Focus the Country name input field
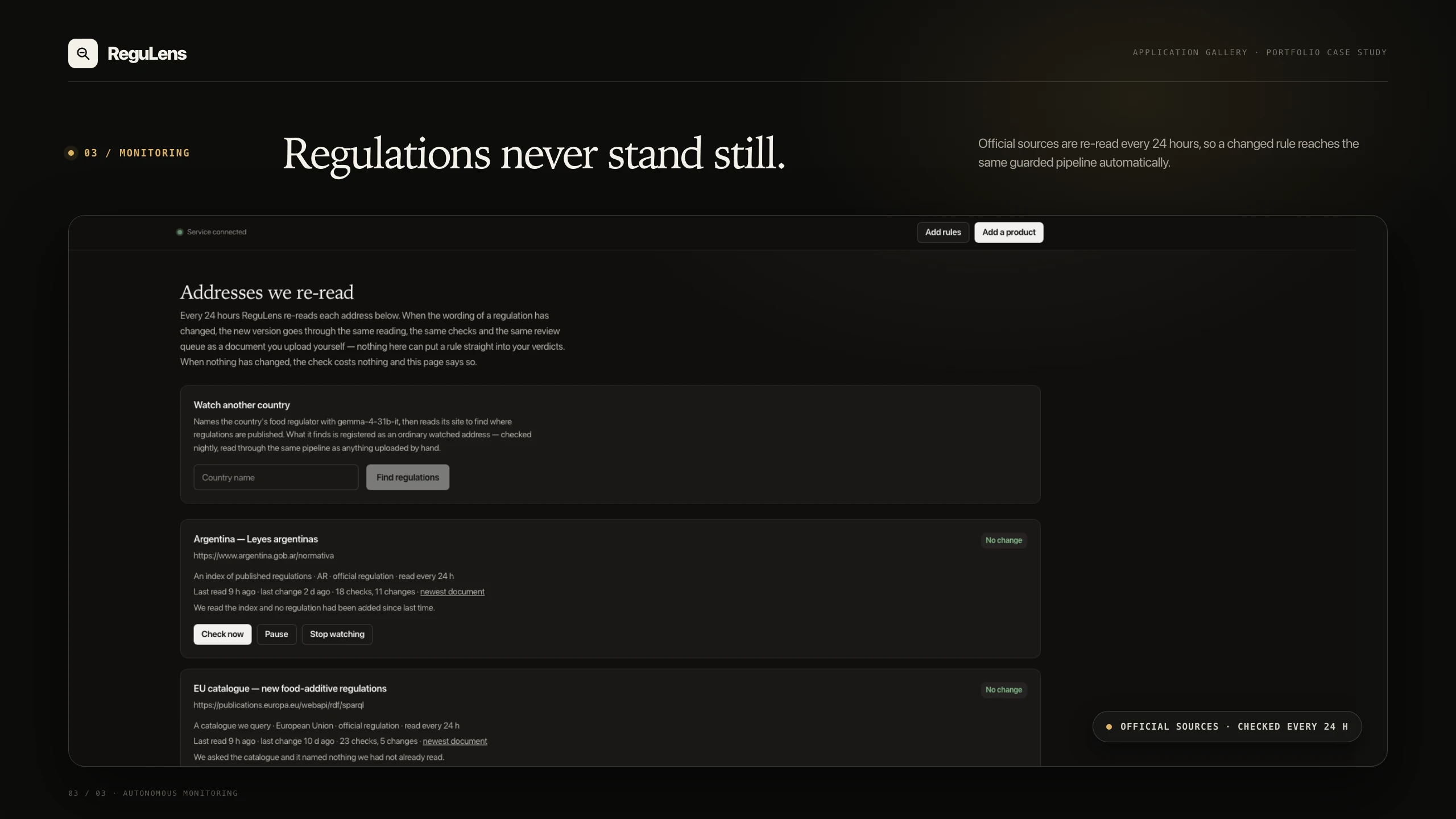This screenshot has height=819, width=1456. coord(276,477)
